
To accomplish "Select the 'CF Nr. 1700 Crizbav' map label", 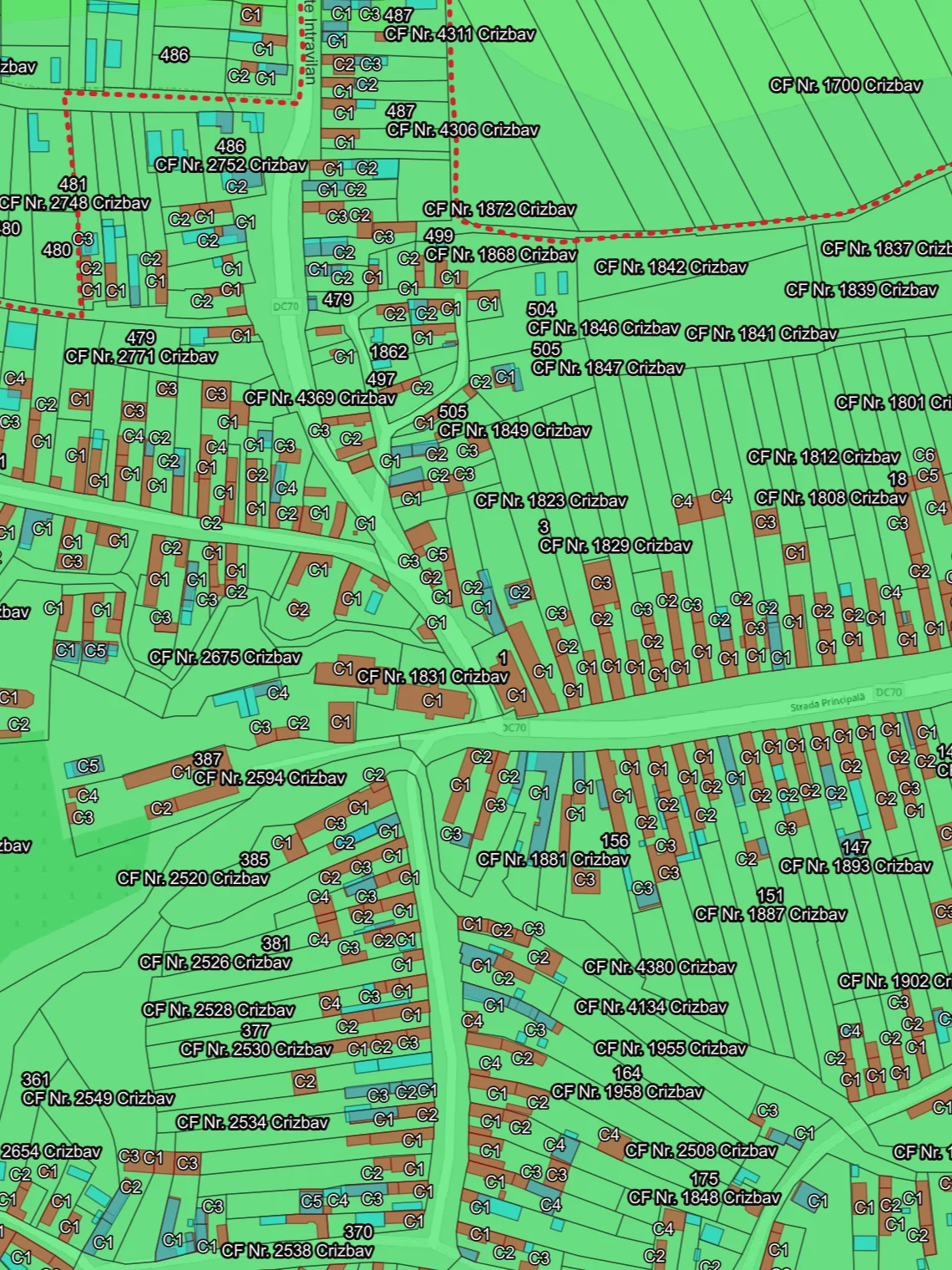I will 846,85.
